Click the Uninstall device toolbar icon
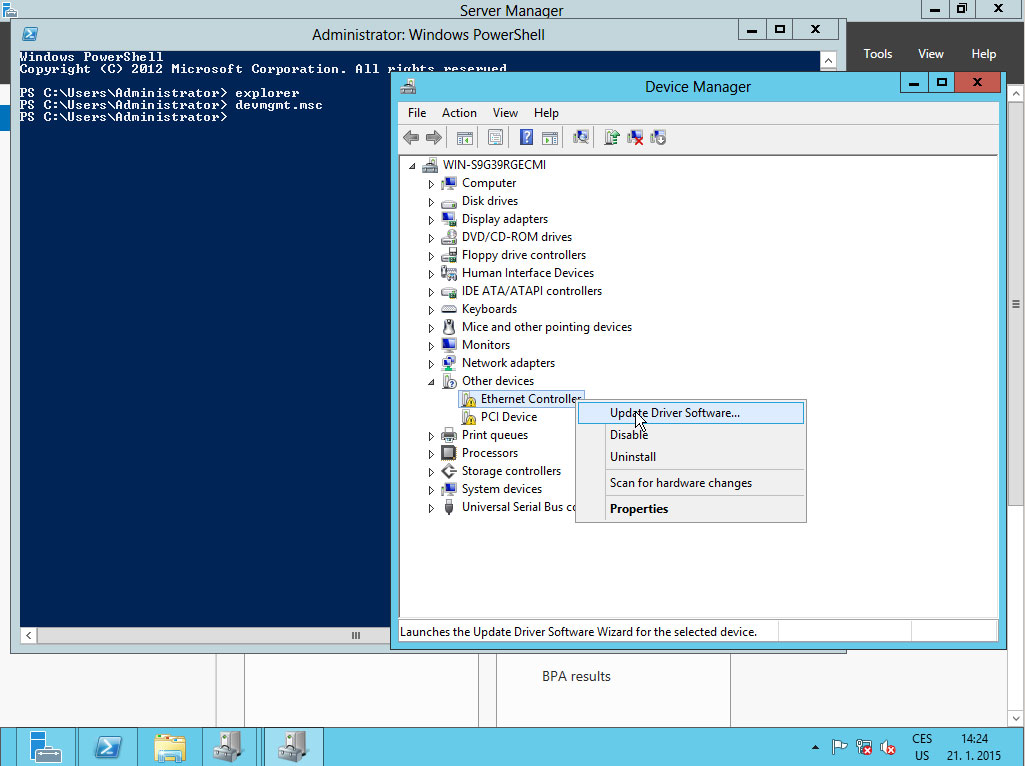 [x=635, y=138]
